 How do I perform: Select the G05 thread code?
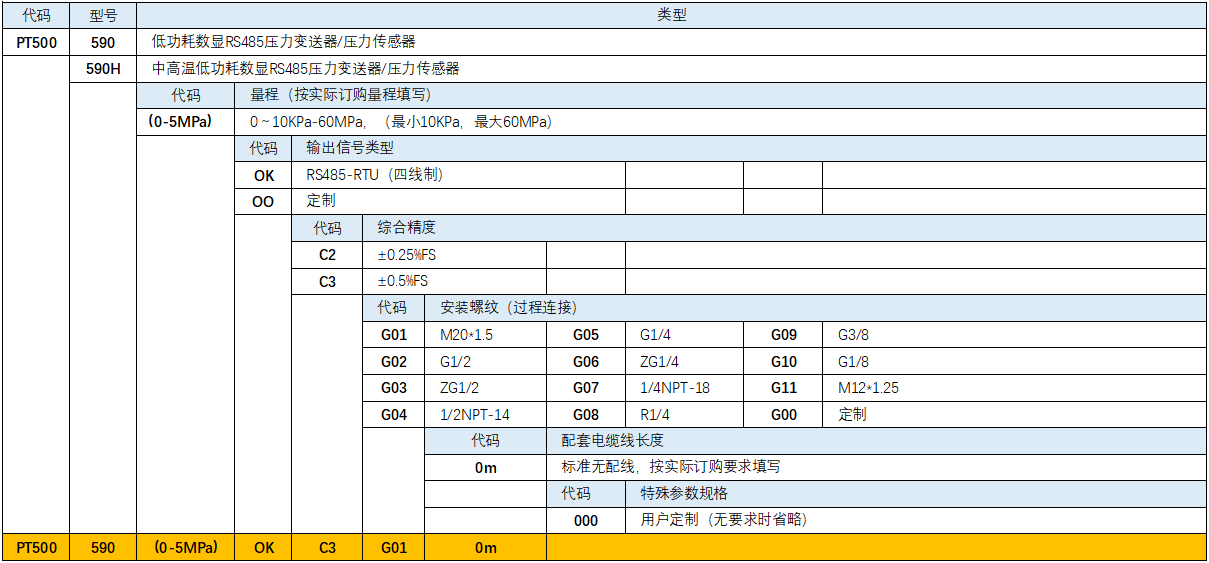click(x=586, y=335)
